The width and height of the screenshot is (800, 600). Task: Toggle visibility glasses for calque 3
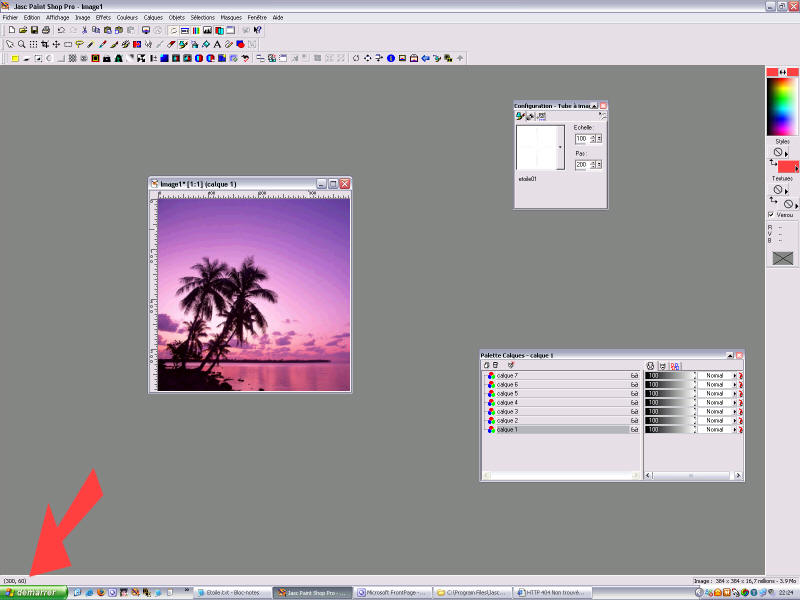click(634, 411)
